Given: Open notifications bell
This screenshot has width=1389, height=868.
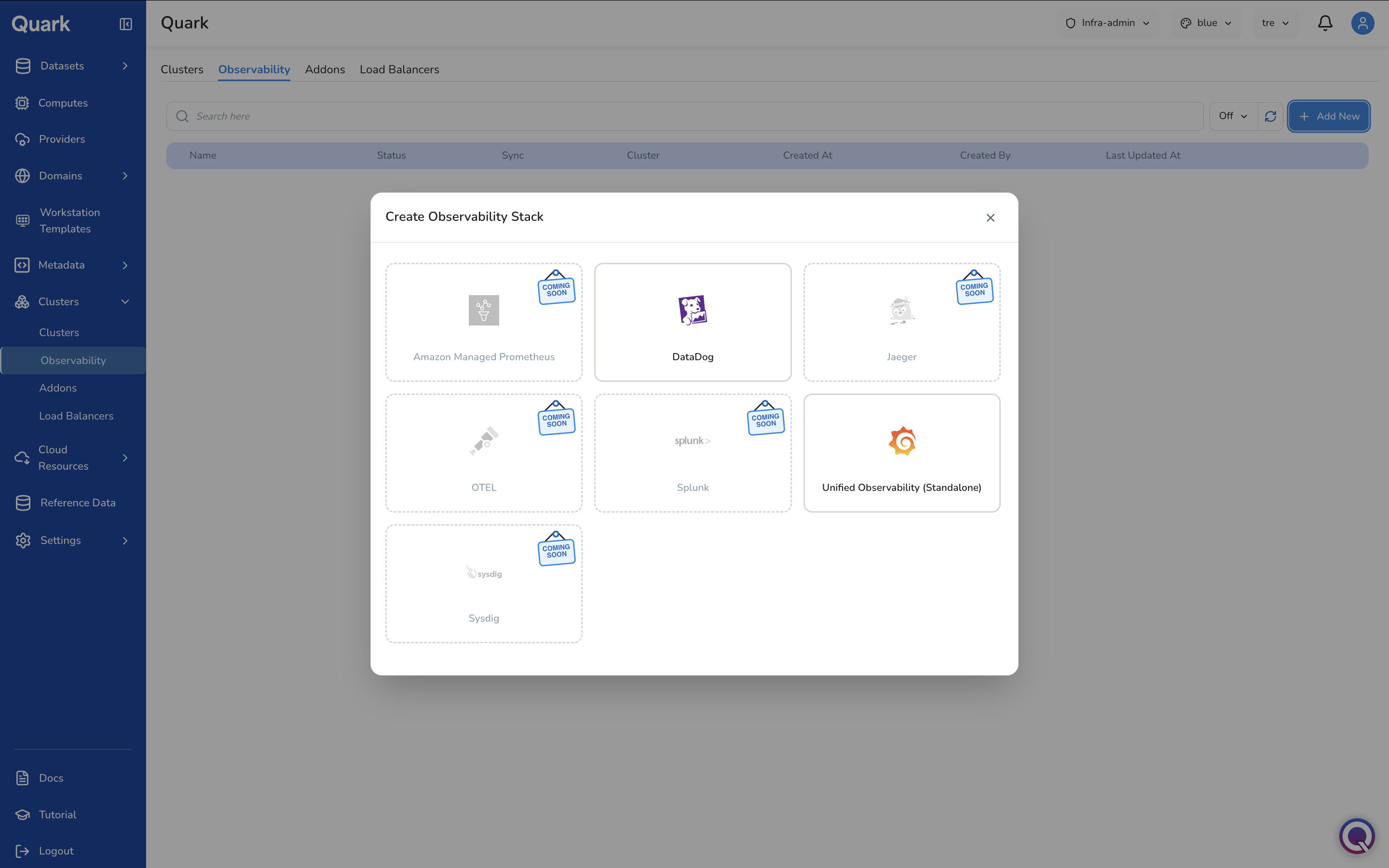Looking at the screenshot, I should (x=1325, y=23).
